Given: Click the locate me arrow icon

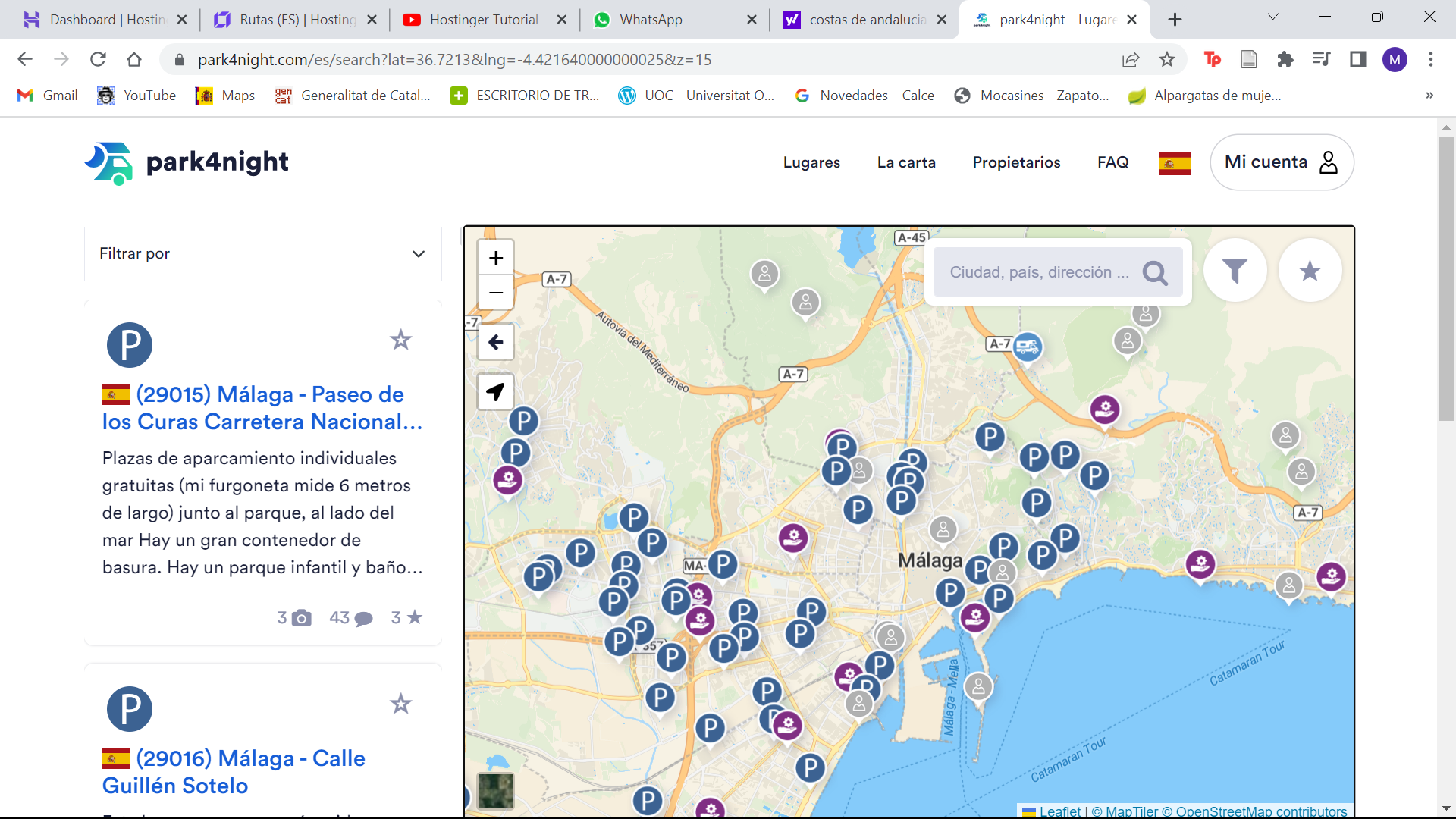Looking at the screenshot, I should coord(496,392).
